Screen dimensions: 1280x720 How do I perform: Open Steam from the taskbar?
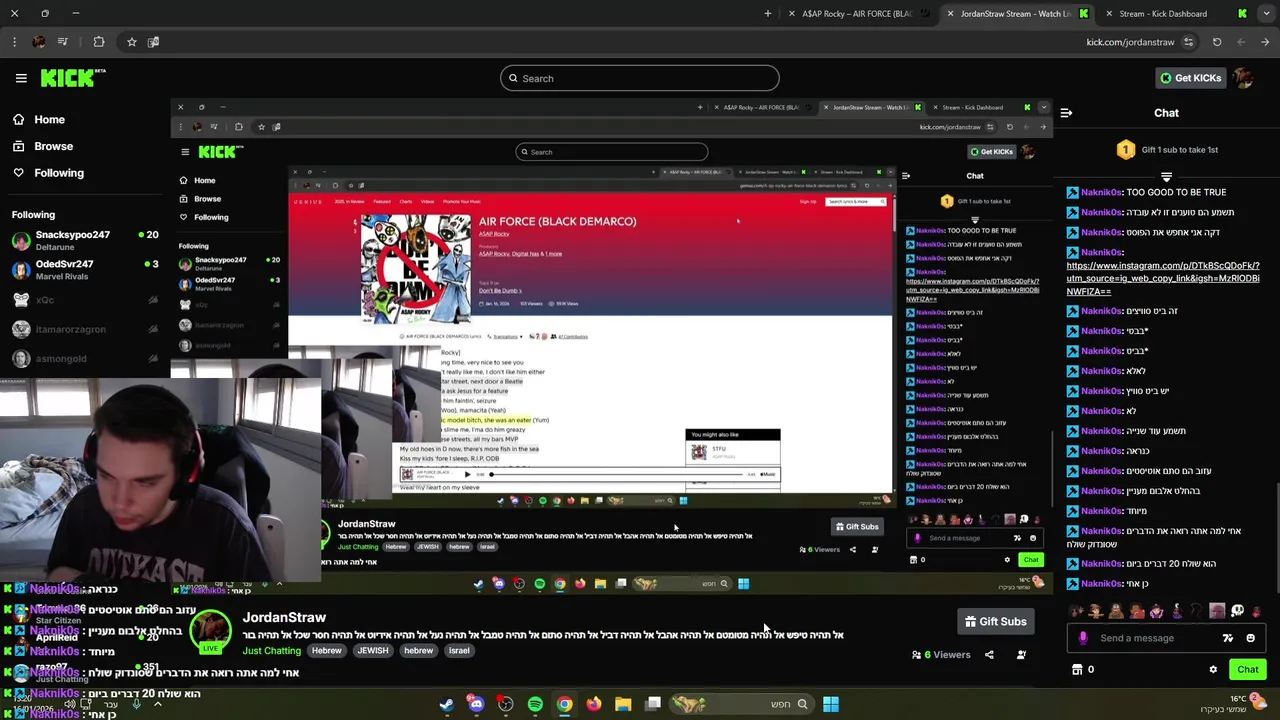[x=446, y=704]
